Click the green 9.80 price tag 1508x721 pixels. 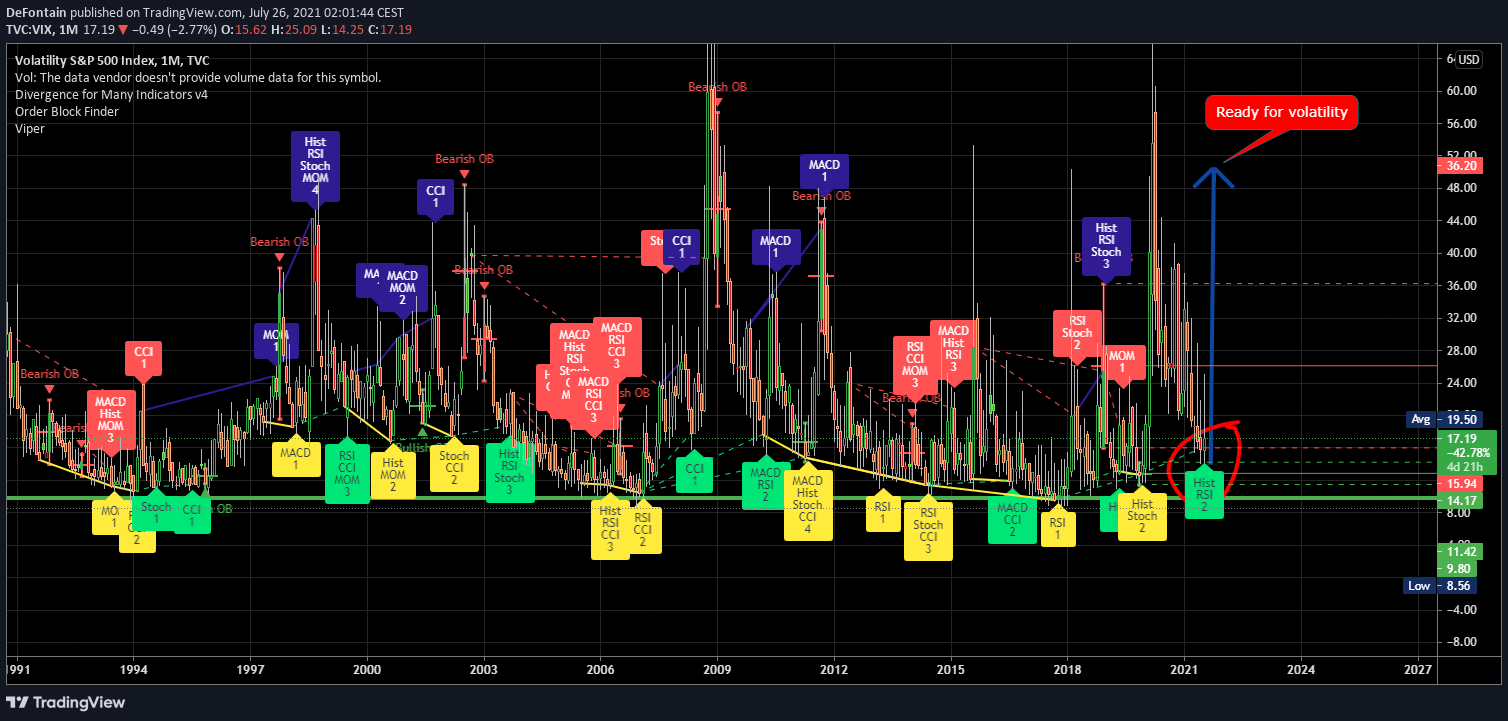click(x=1458, y=568)
